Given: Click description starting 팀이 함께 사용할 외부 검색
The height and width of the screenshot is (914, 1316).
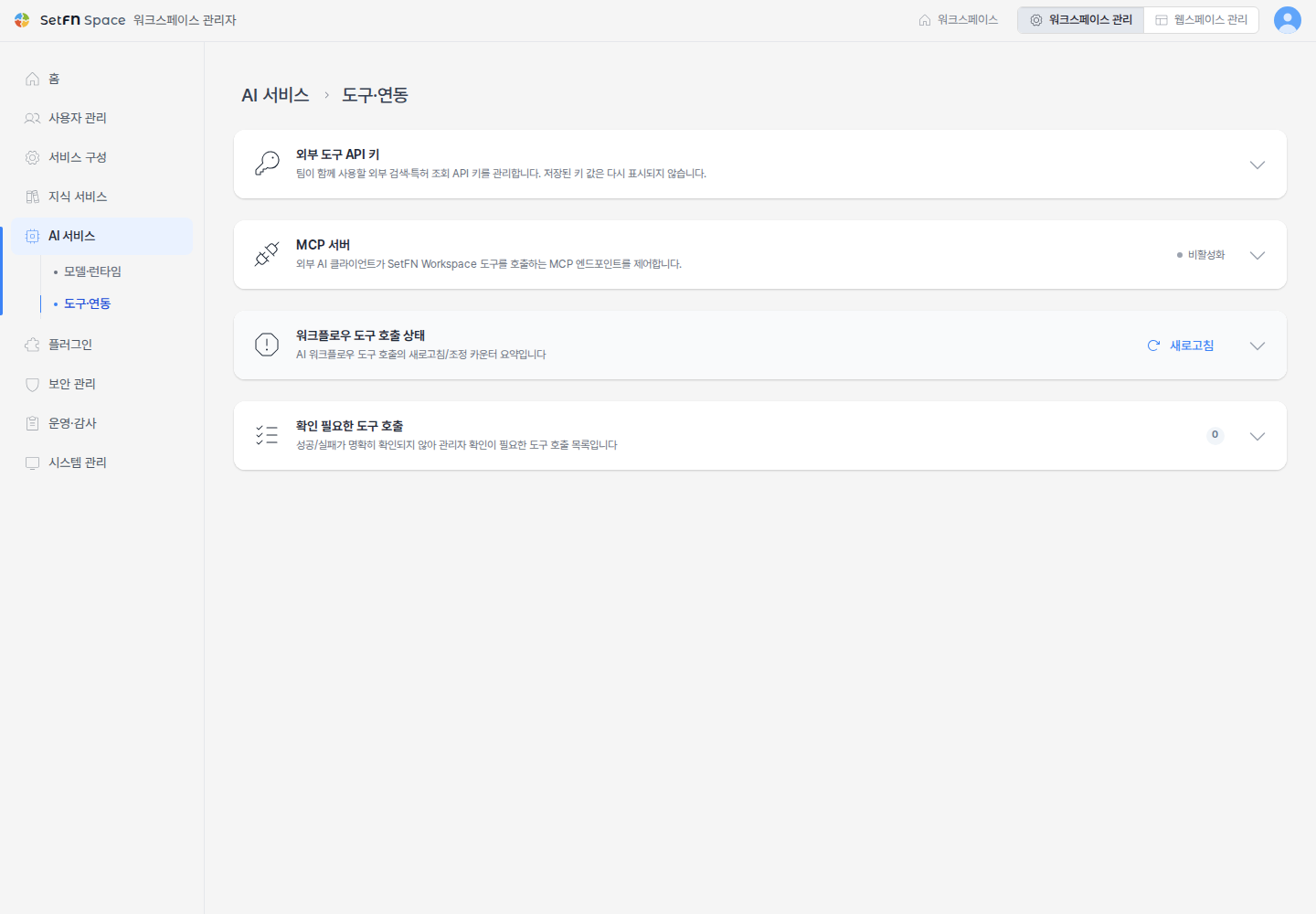Looking at the screenshot, I should (x=501, y=174).
